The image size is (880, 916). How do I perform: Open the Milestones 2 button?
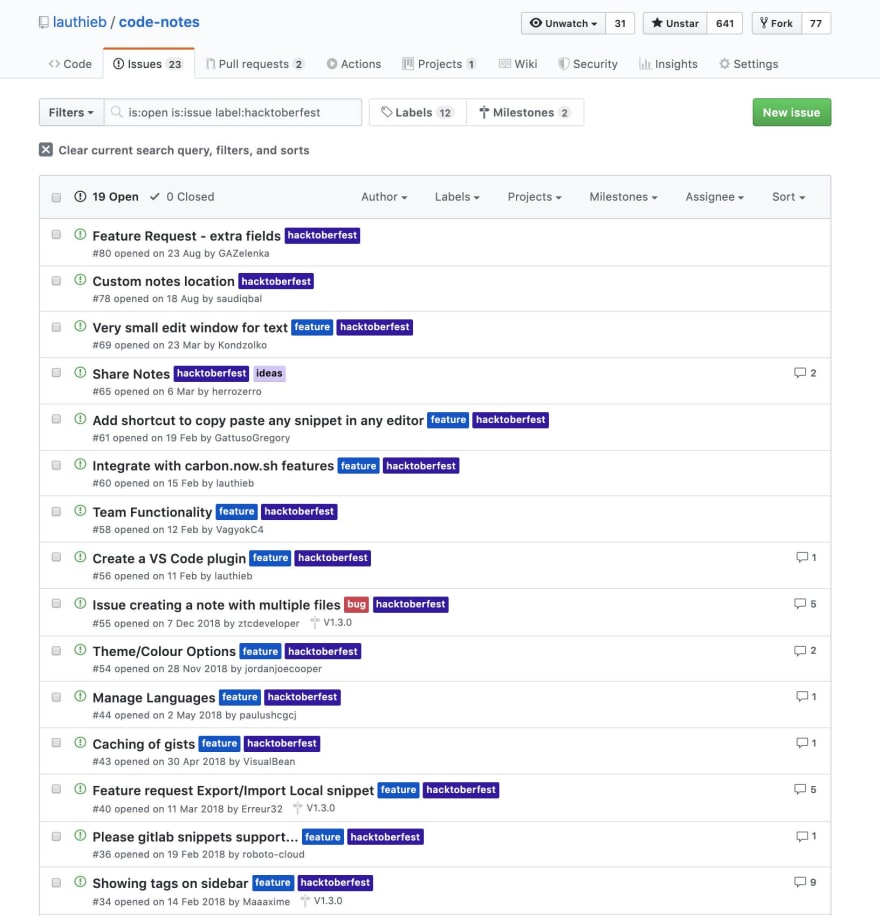coord(525,112)
